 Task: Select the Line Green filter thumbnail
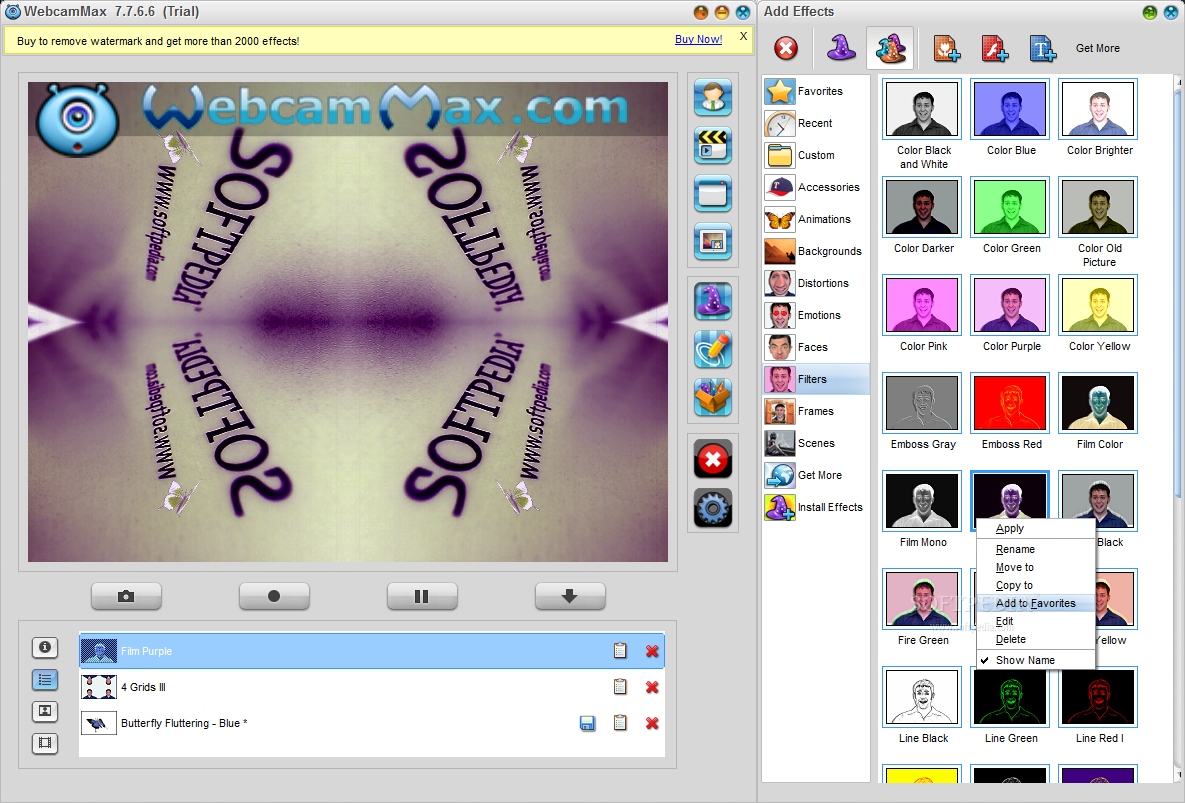pos(1010,696)
